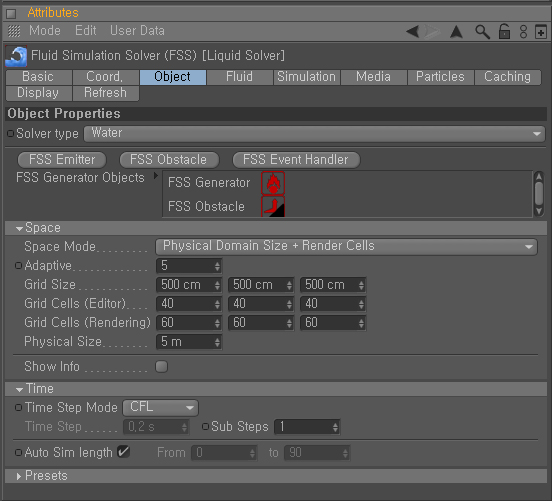Enable the Show Info checkbox
The image size is (552, 501).
(162, 367)
